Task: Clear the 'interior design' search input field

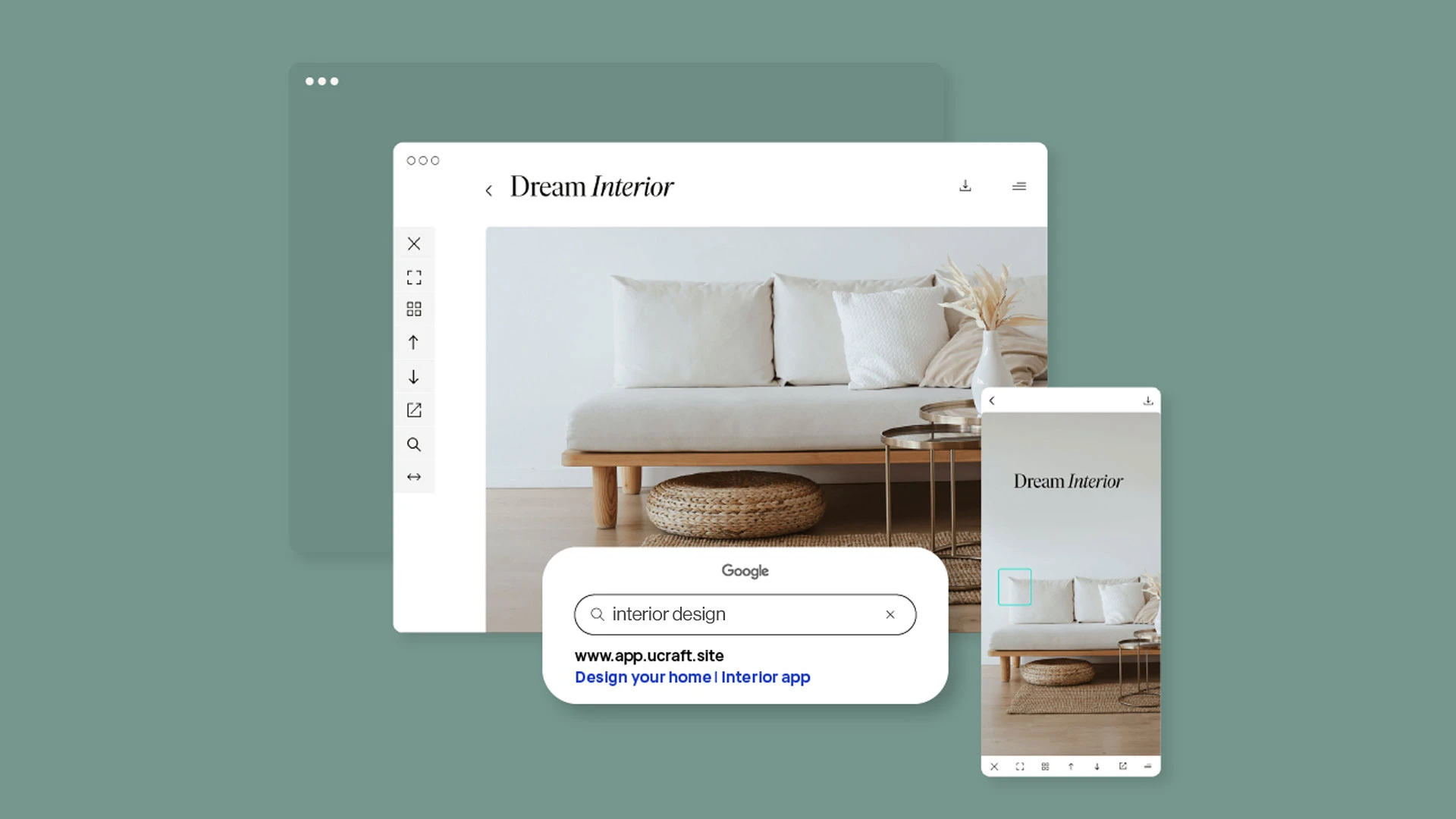Action: (889, 614)
